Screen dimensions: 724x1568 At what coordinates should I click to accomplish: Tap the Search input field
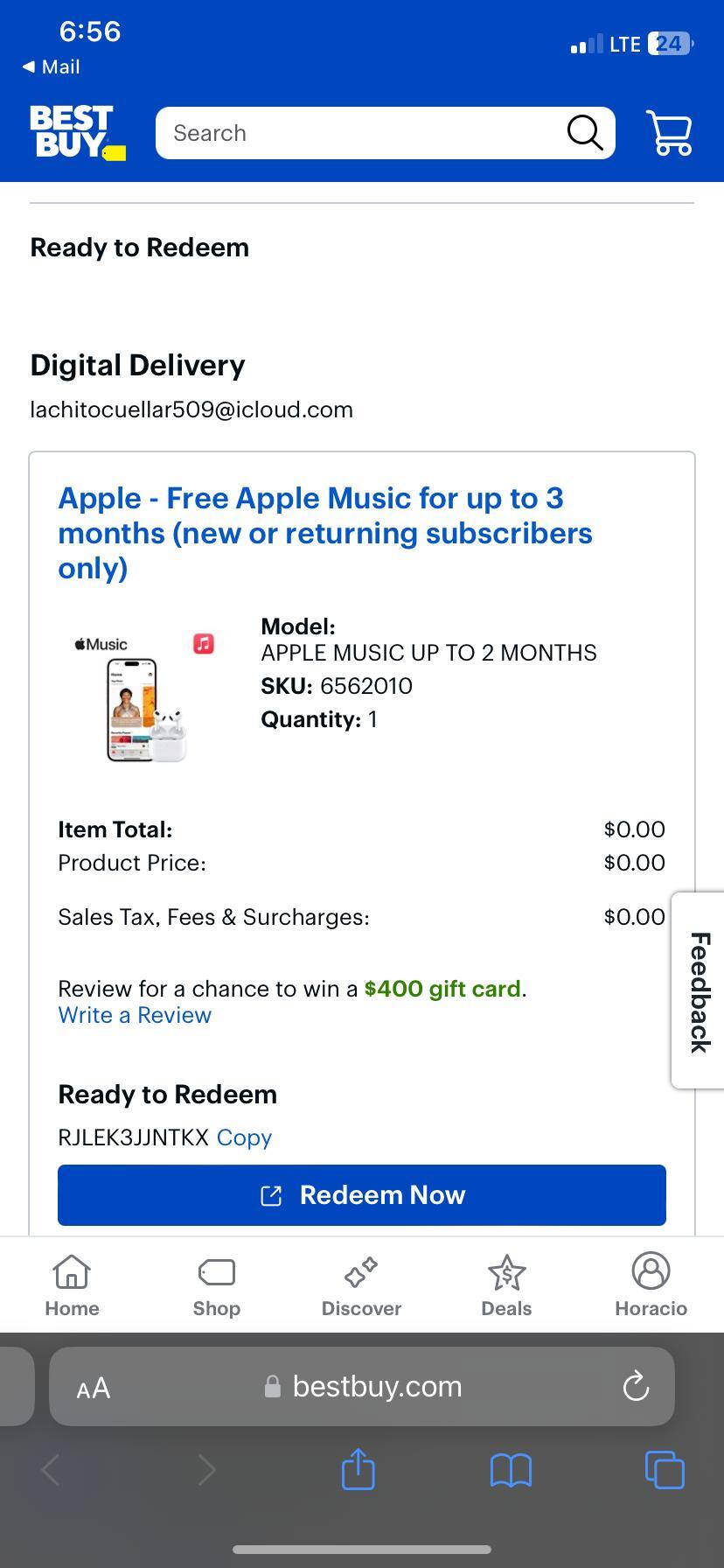(x=350, y=133)
